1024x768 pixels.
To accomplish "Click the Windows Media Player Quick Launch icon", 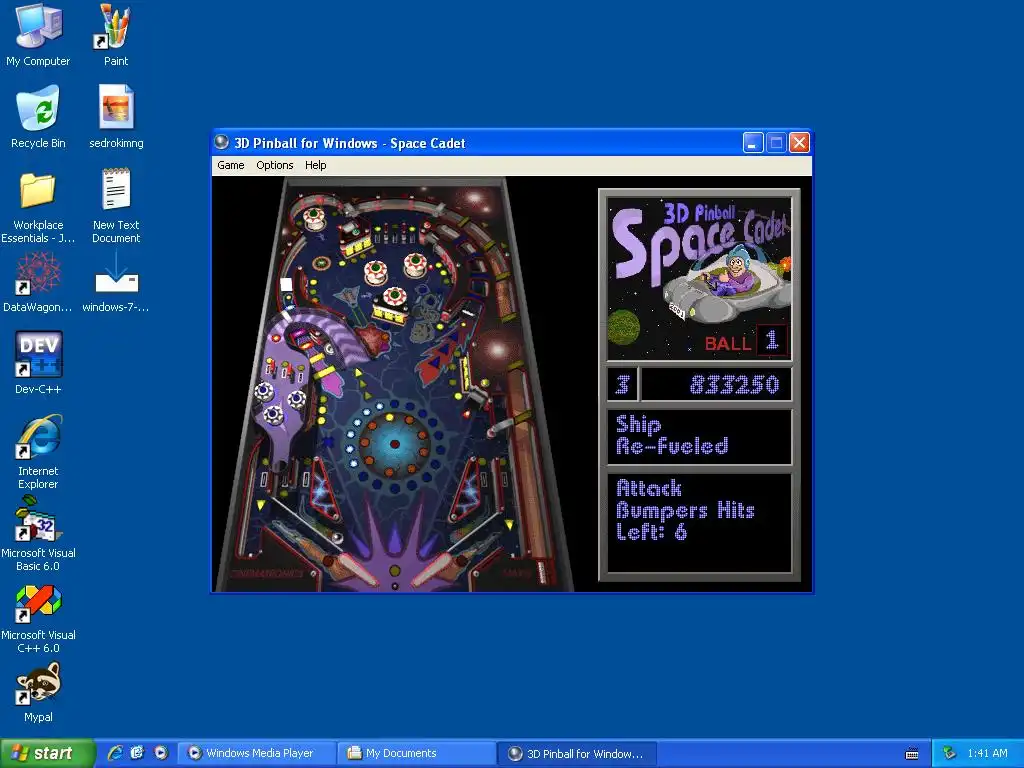I will point(161,753).
